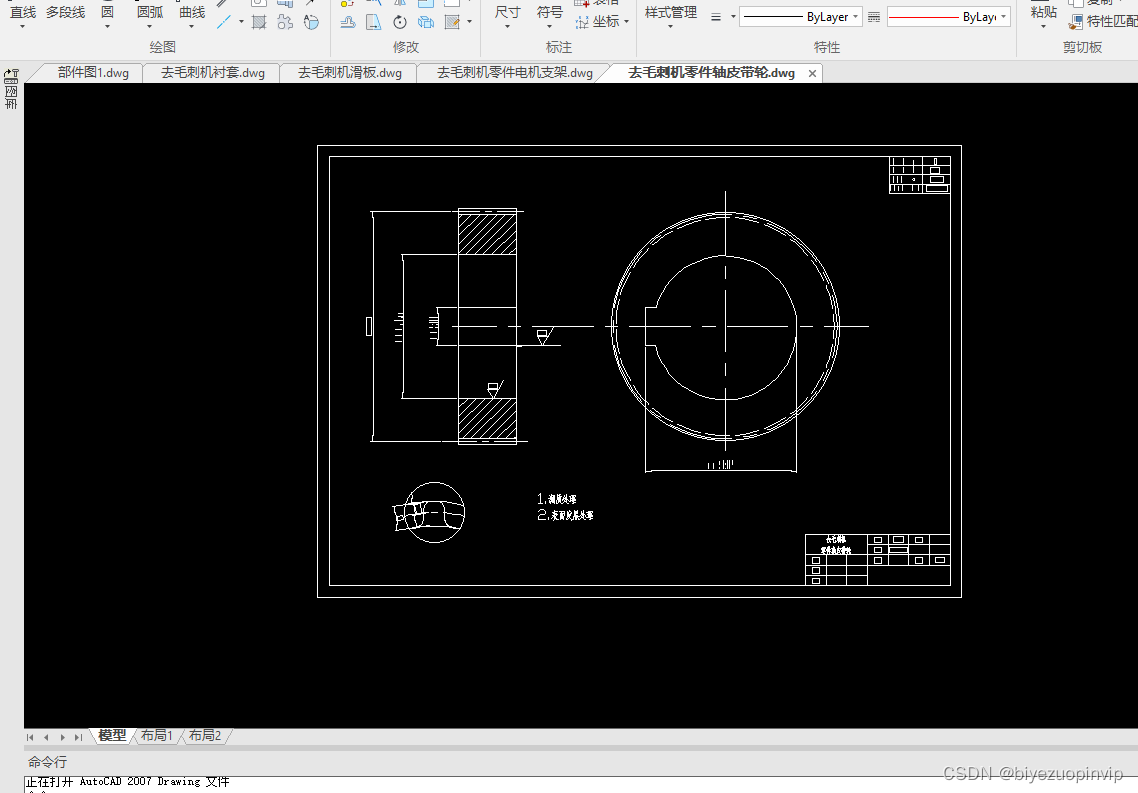Switch to the 布局1 layout tab

(157, 736)
